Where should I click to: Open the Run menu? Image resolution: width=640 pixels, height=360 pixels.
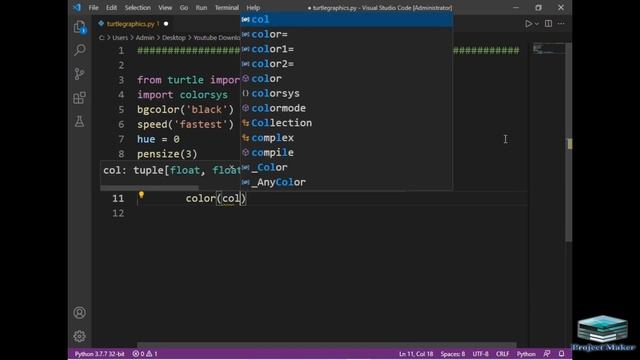tap(201, 7)
